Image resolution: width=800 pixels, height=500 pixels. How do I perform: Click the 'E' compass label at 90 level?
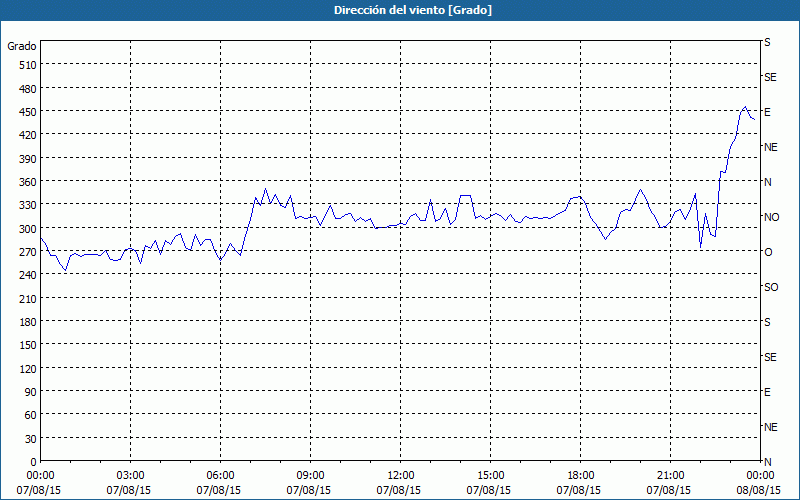point(767,392)
